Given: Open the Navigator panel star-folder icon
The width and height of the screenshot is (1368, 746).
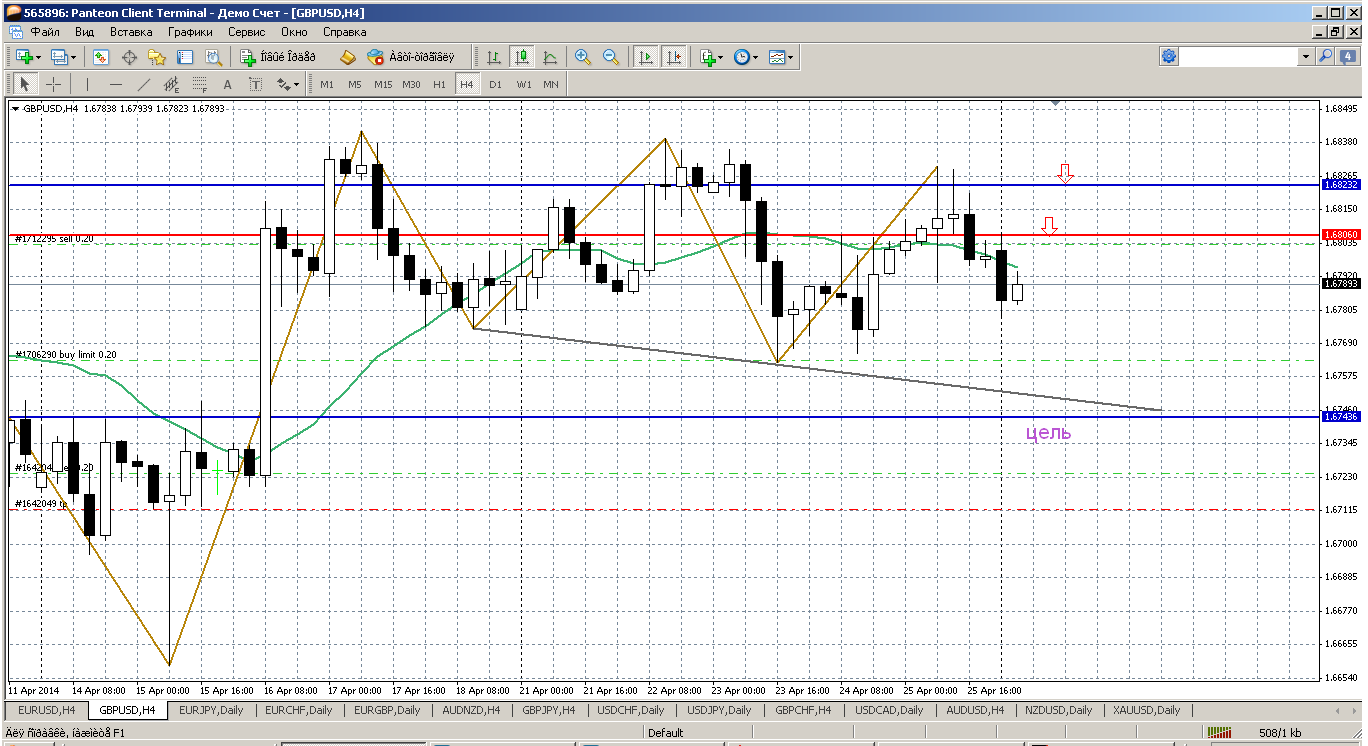Looking at the screenshot, I should tap(157, 57).
